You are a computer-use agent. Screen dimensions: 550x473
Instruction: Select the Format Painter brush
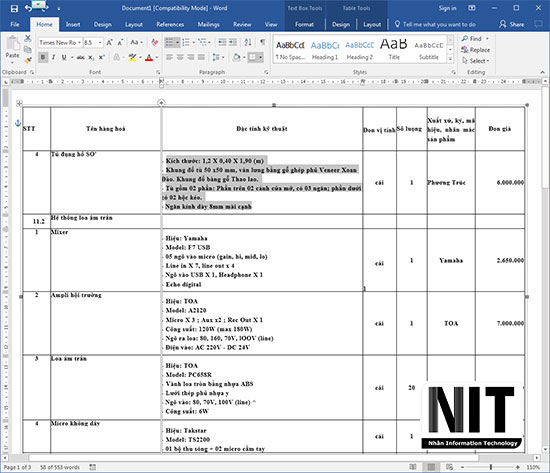[28, 60]
